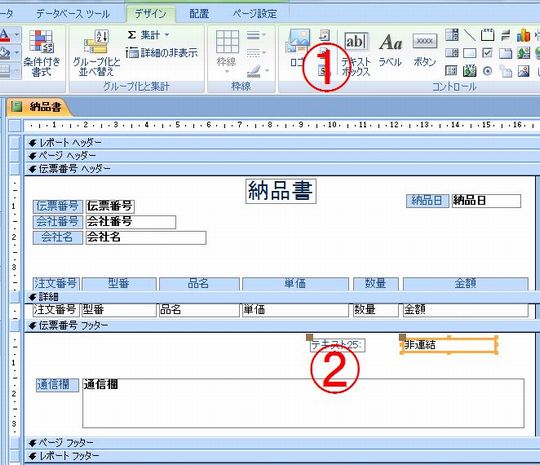Open the 枠線 gridlines dropdown
The height and width of the screenshot is (465, 540).
point(227,52)
